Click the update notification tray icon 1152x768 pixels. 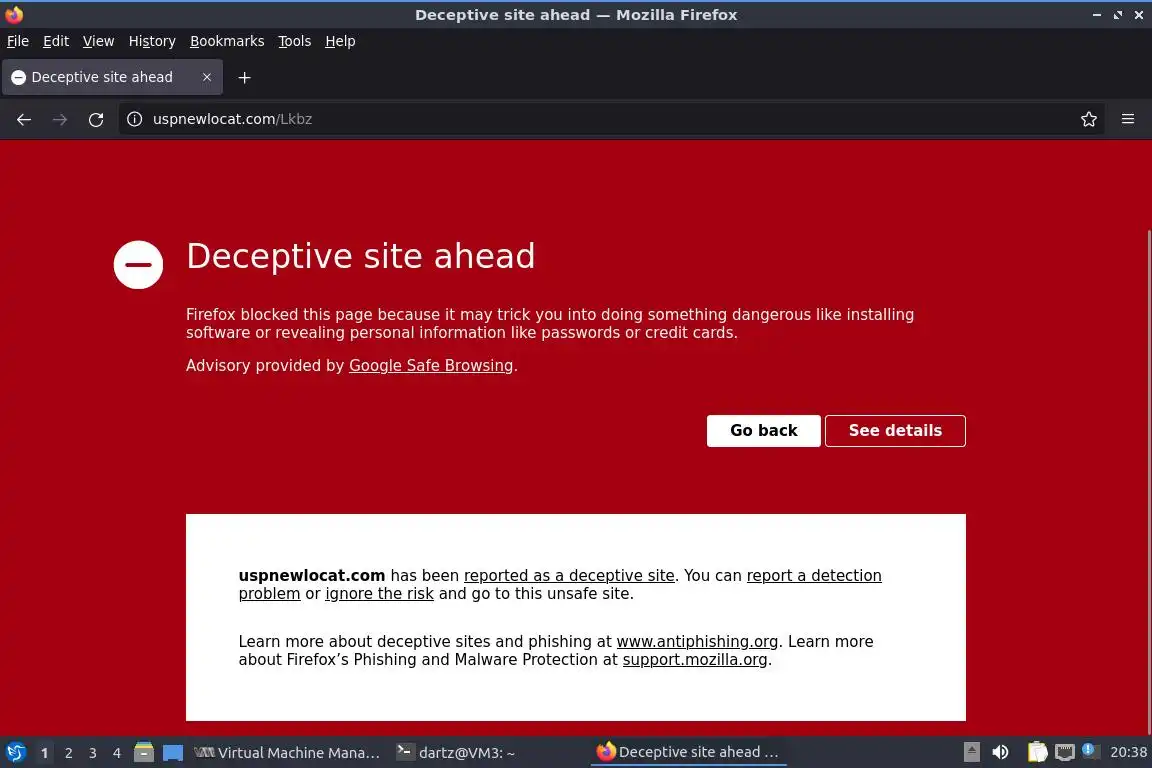pyautogui.click(x=1090, y=751)
